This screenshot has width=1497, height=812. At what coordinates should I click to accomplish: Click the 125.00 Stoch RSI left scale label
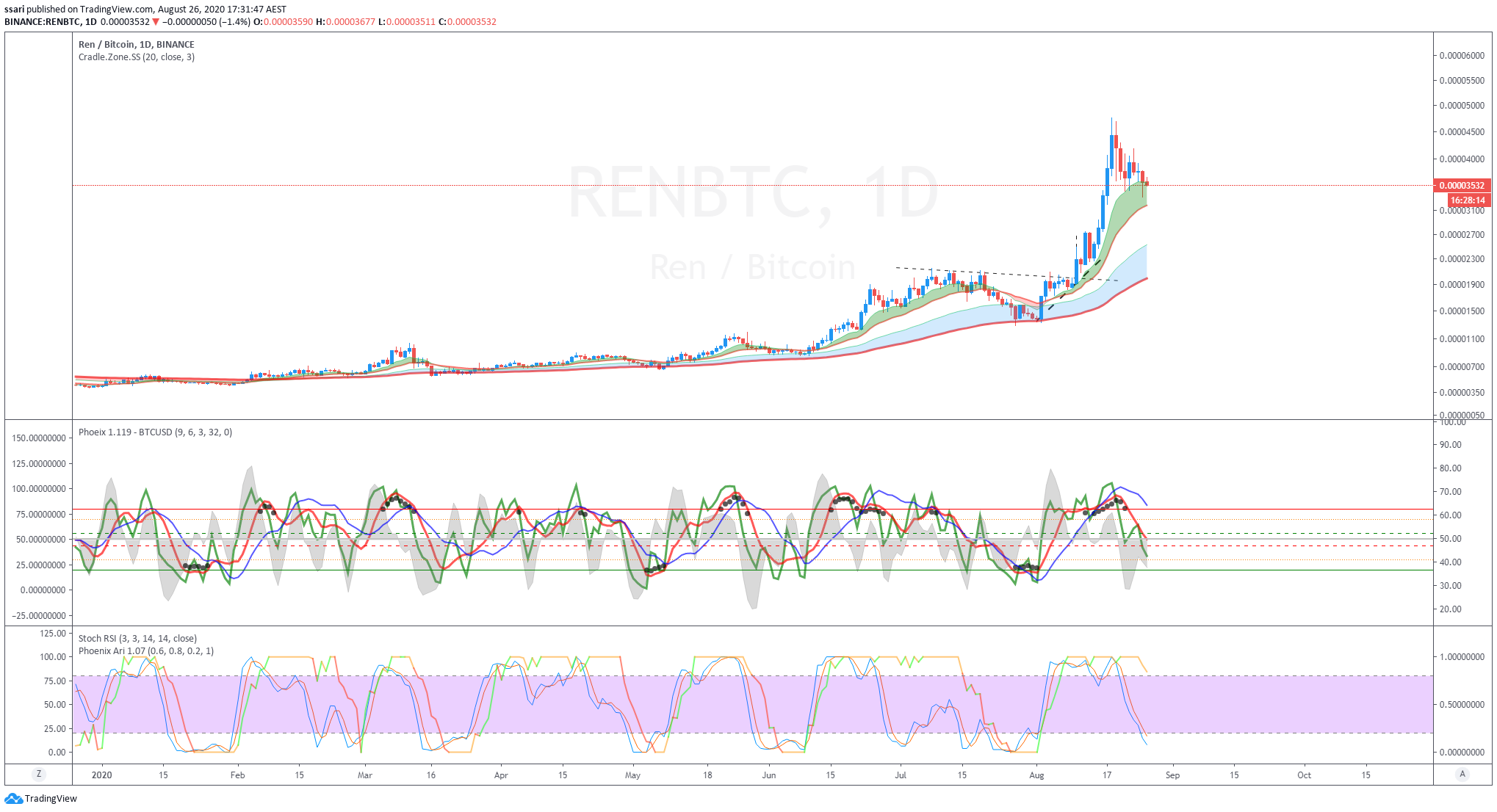(x=52, y=634)
